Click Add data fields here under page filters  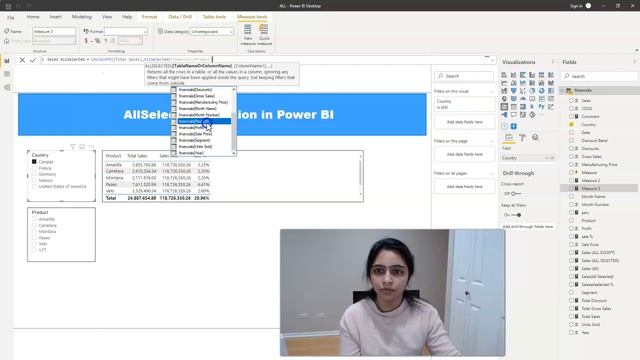464,154
